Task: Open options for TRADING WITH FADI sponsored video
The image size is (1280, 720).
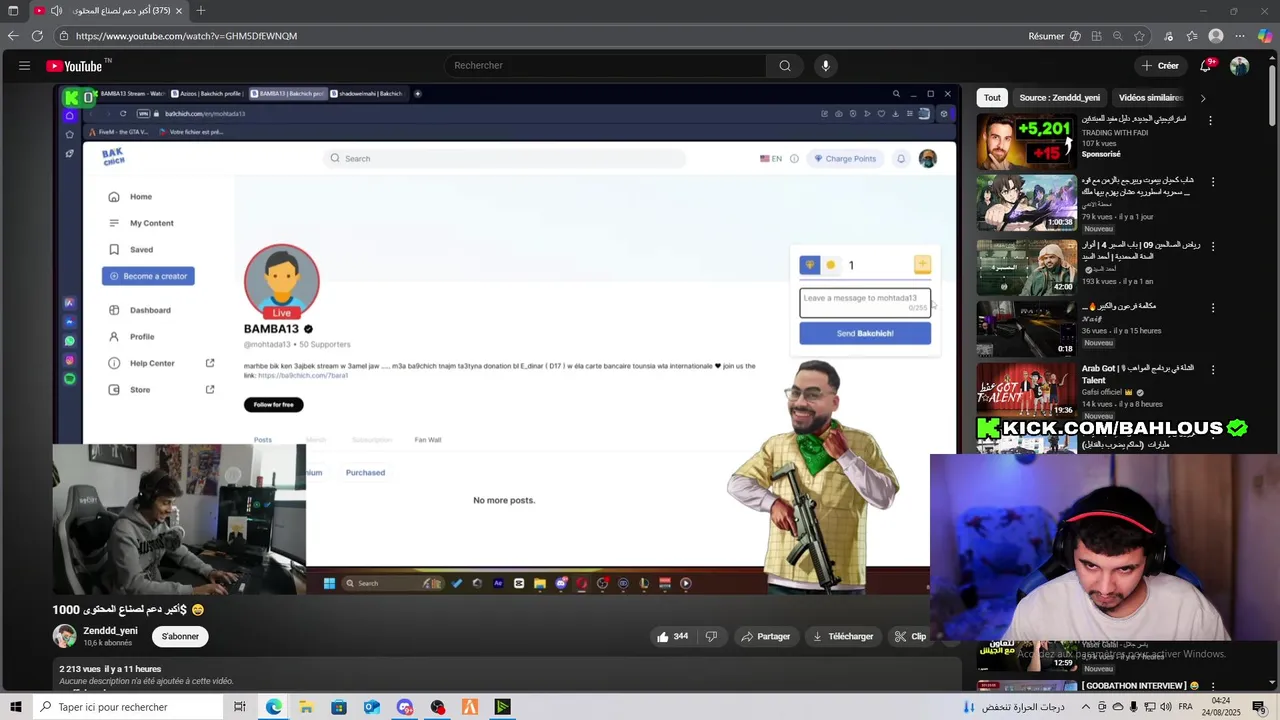Action: point(1211,121)
